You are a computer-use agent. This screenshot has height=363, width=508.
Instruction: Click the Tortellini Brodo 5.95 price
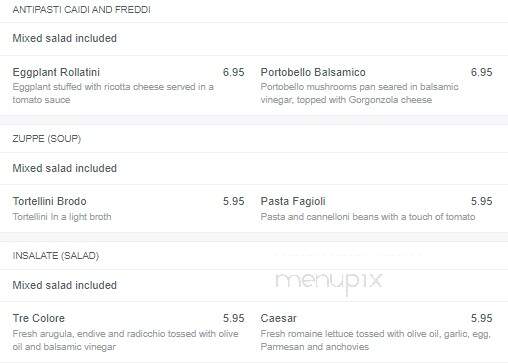234,201
